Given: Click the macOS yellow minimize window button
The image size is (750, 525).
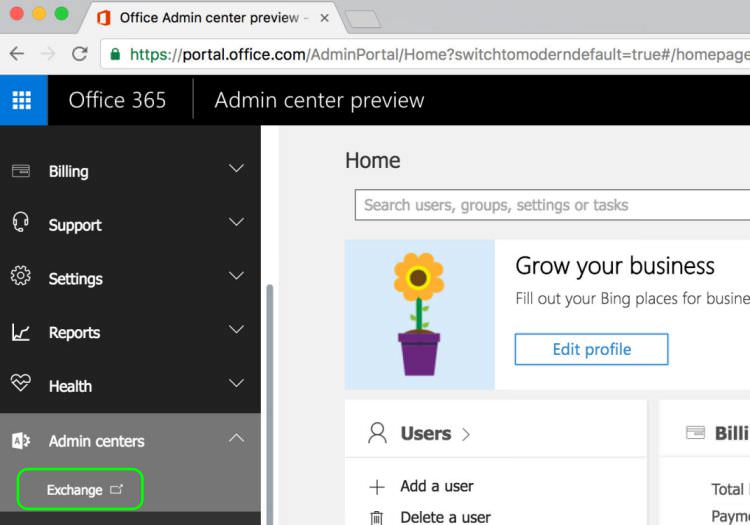Looking at the screenshot, I should 39,13.
